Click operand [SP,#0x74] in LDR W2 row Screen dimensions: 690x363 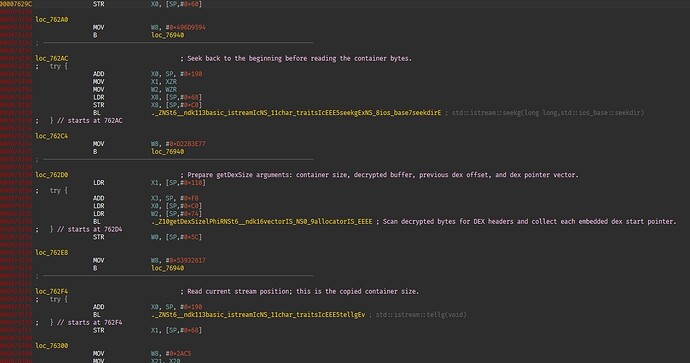click(184, 214)
